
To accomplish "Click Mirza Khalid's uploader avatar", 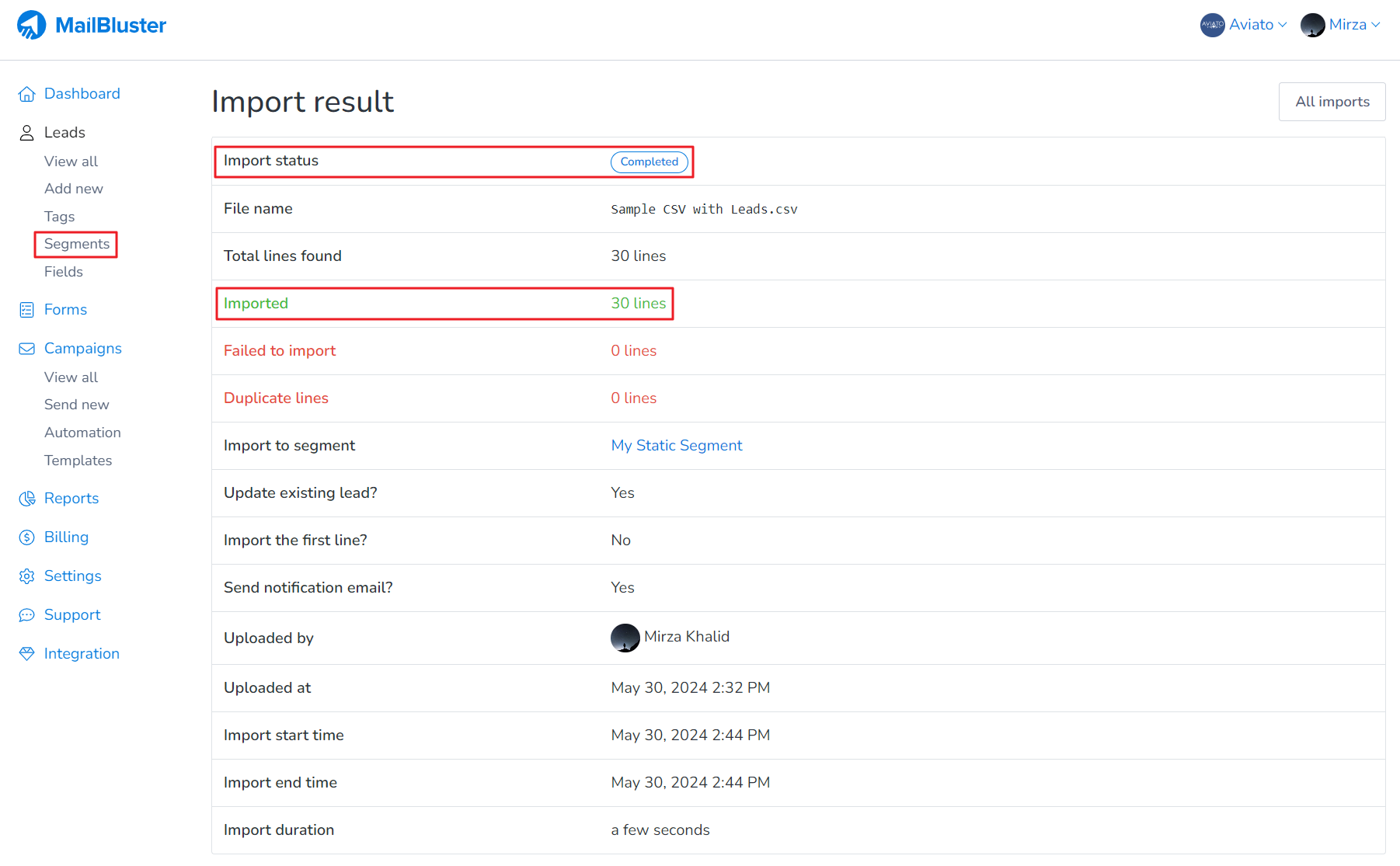I will point(625,638).
